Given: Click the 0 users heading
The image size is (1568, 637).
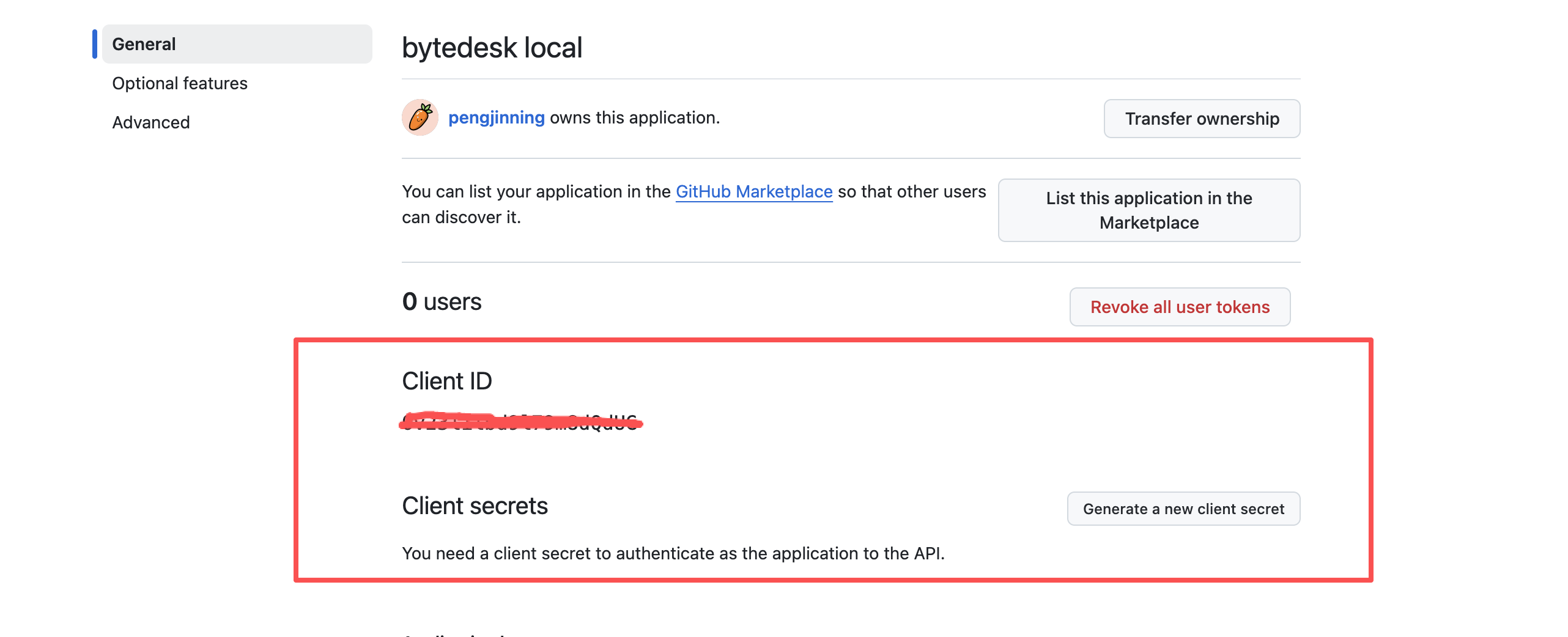Looking at the screenshot, I should (x=442, y=302).
